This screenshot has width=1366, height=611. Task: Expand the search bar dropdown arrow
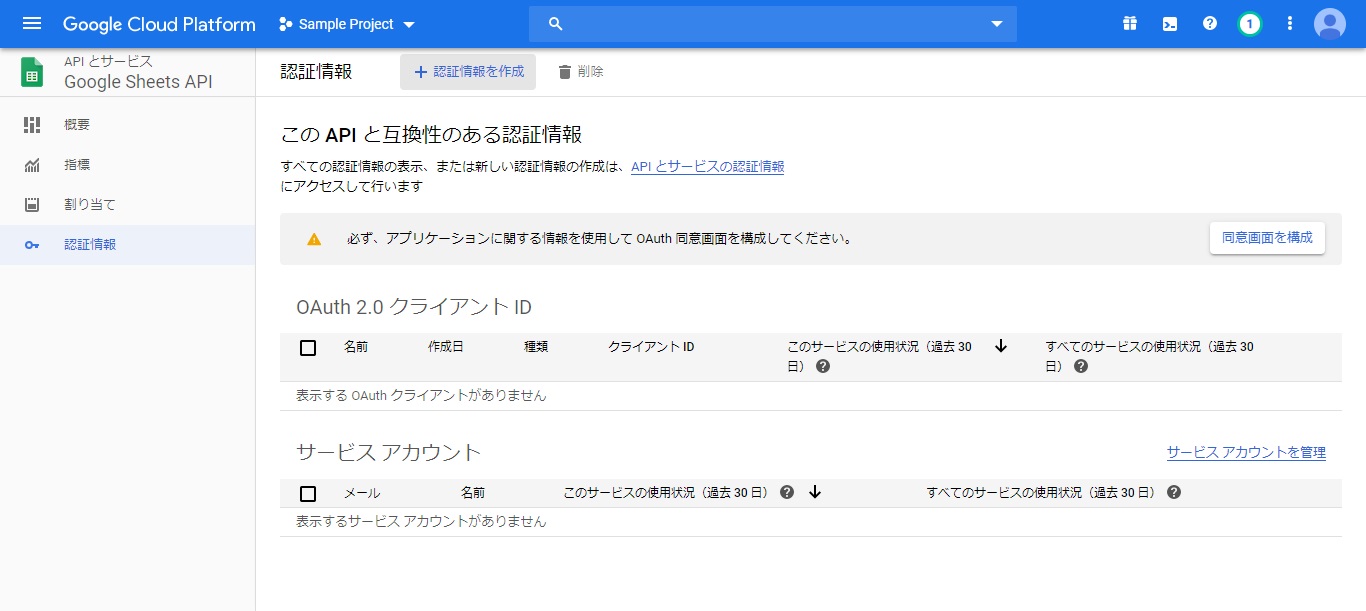994,22
